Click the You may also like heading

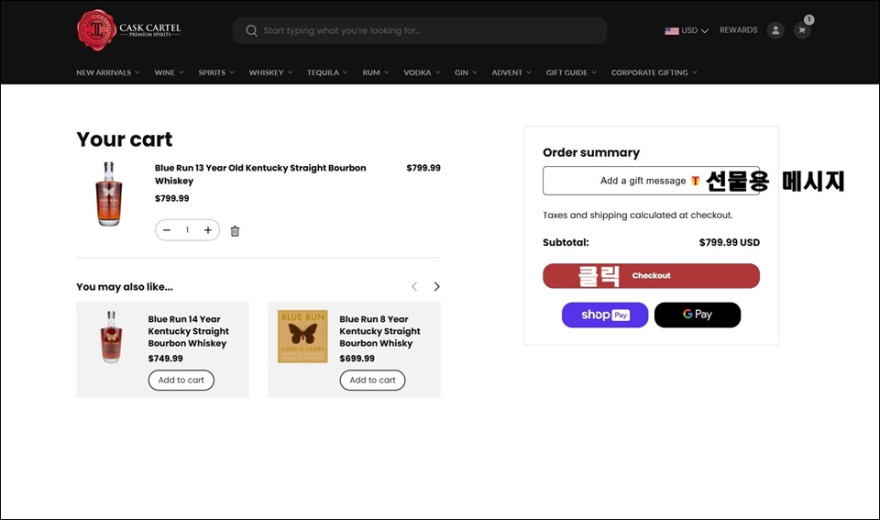tap(125, 287)
